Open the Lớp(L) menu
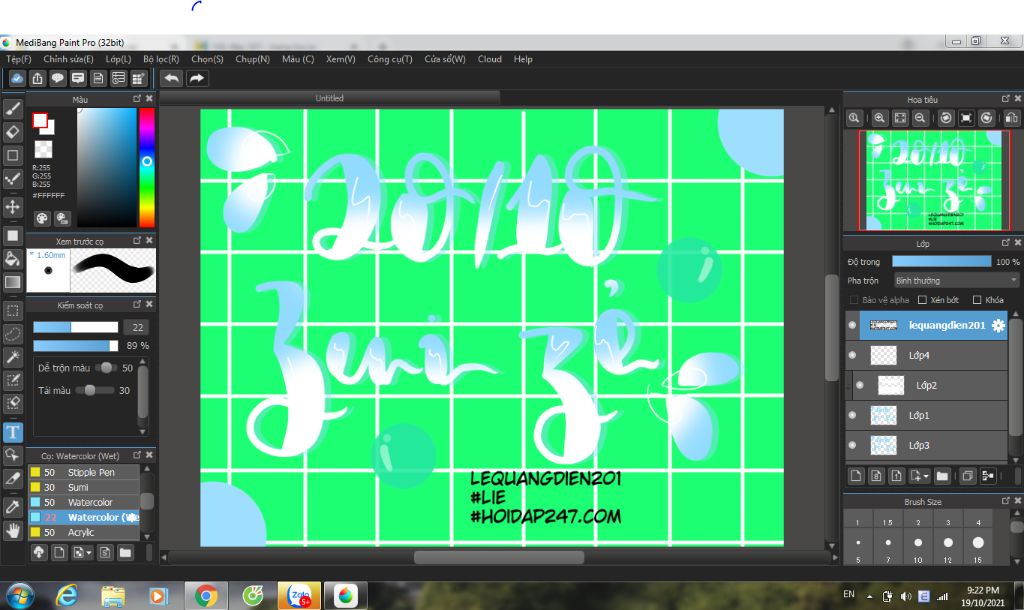 [118, 59]
